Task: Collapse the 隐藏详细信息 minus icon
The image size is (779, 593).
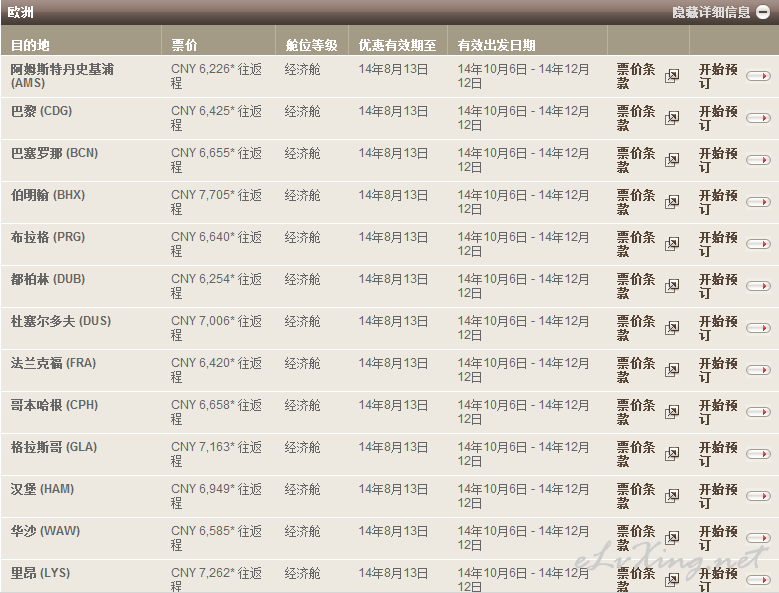Action: (x=763, y=12)
